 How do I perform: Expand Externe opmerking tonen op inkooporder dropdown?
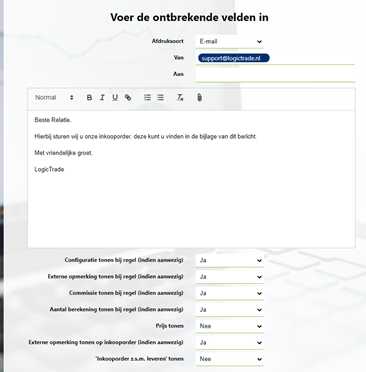pyautogui.click(x=230, y=342)
